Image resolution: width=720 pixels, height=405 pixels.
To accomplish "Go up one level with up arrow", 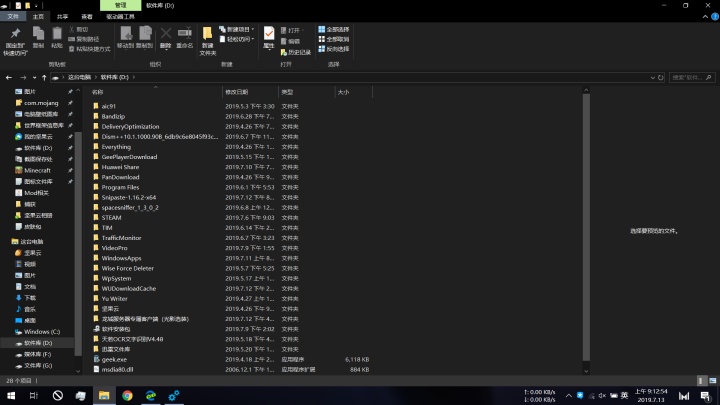I will [44, 78].
